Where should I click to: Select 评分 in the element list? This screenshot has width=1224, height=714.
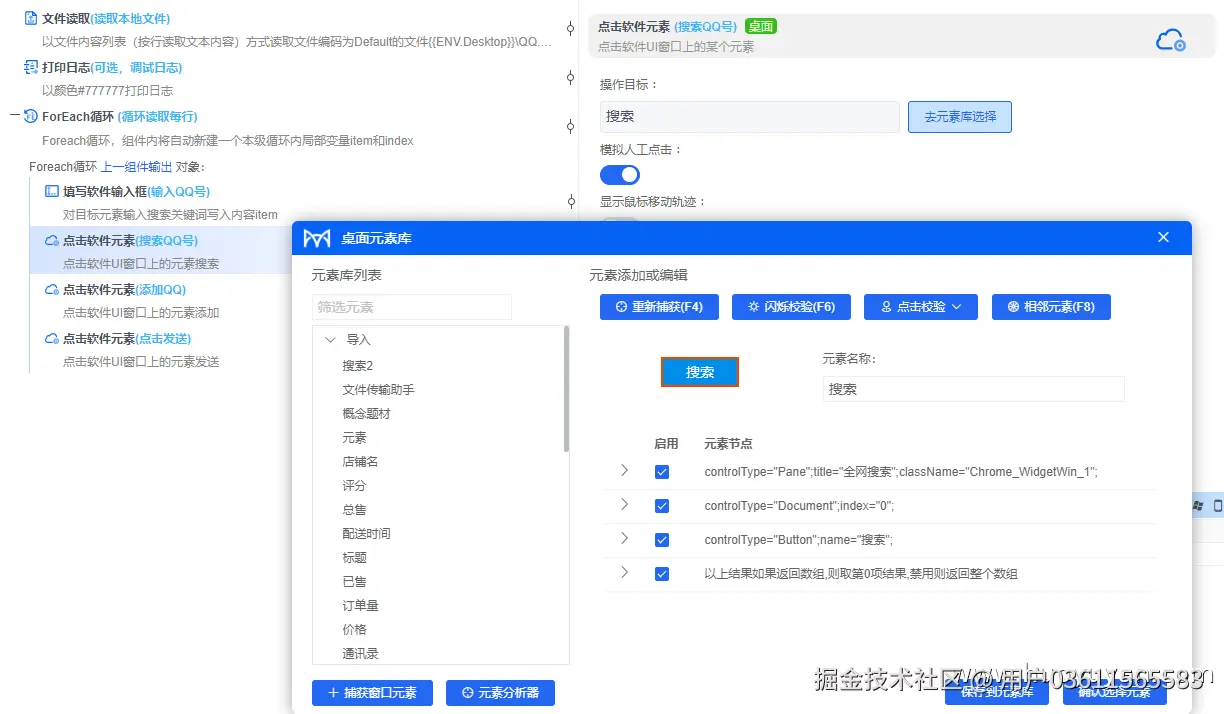pyautogui.click(x=354, y=486)
